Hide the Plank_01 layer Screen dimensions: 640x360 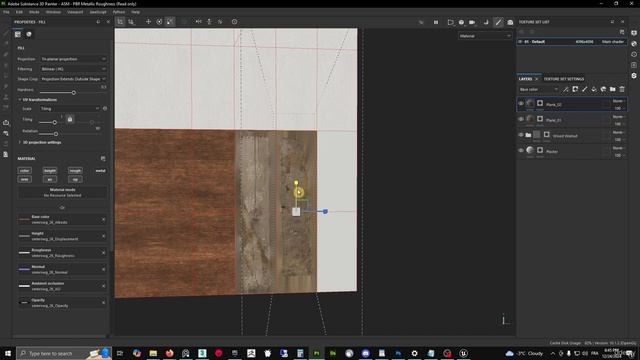click(521, 119)
